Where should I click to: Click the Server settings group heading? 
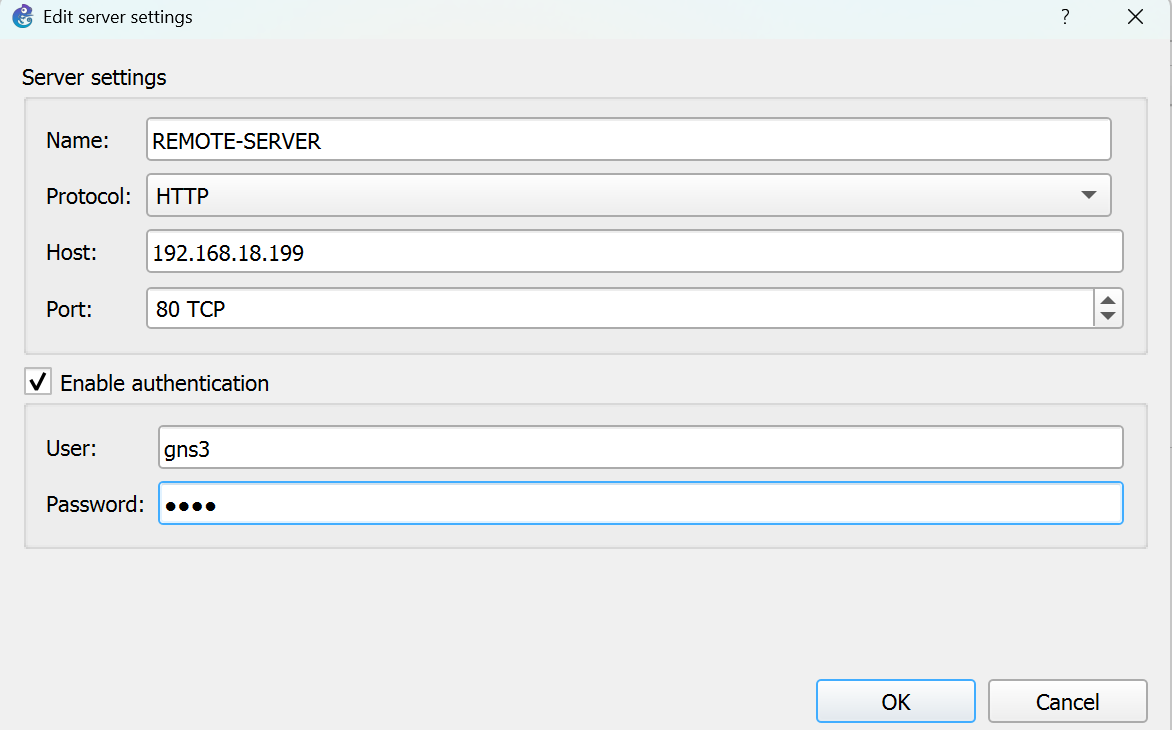click(94, 77)
